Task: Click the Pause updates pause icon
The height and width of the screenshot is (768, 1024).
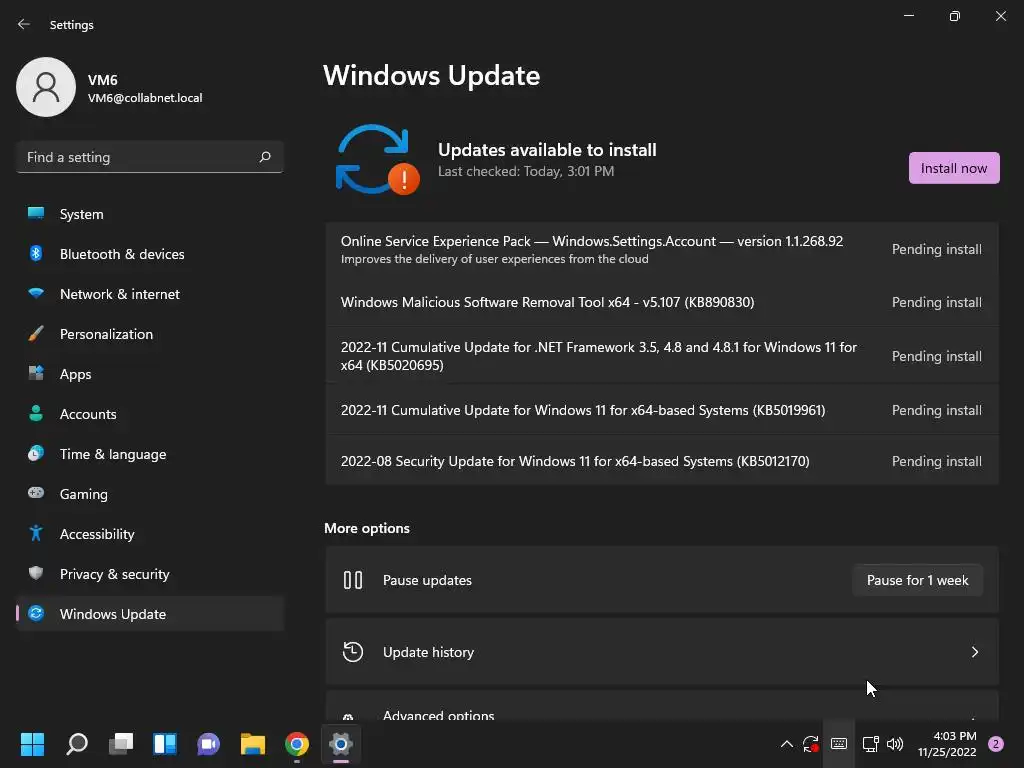Action: (353, 580)
